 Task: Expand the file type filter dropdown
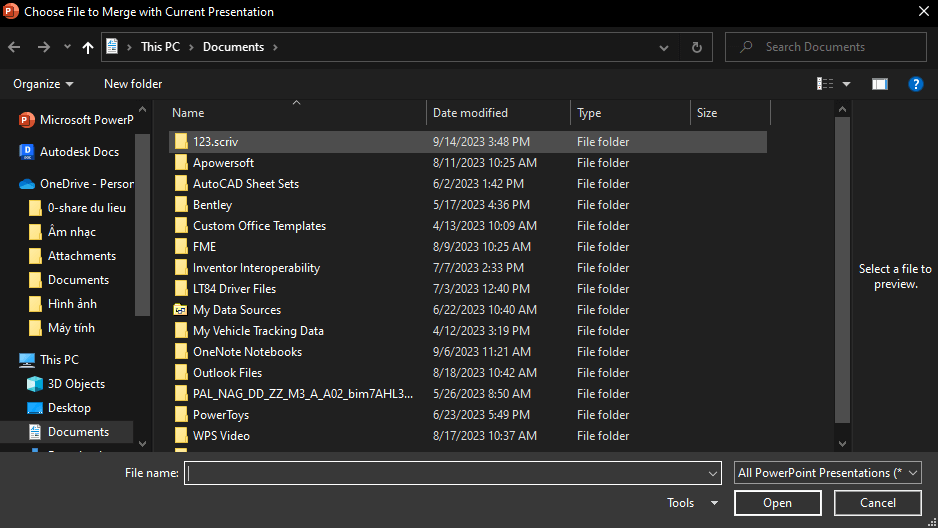click(x=827, y=473)
